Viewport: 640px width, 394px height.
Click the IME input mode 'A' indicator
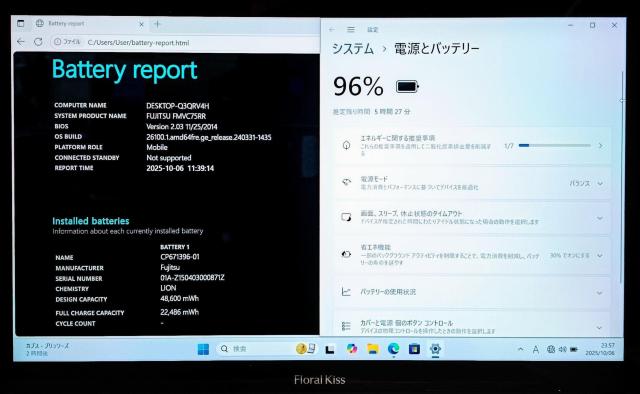(536, 349)
